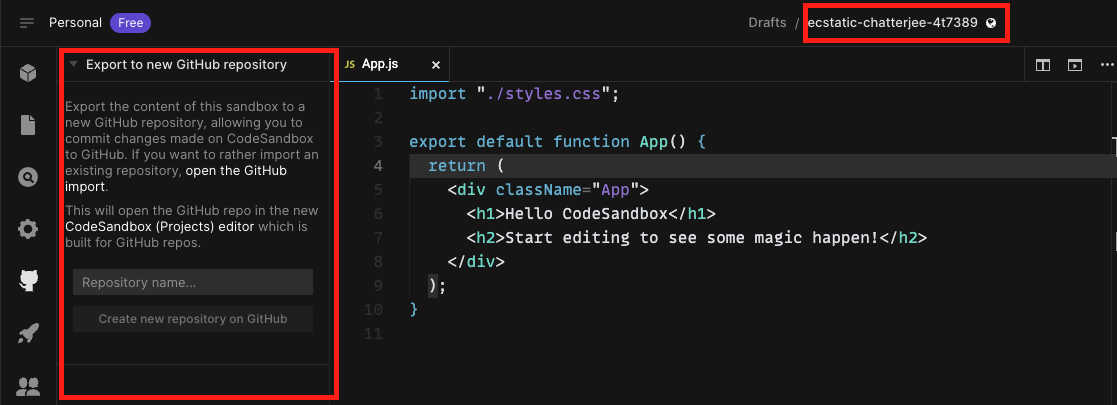The width and height of the screenshot is (1117, 405).
Task: Click the split editor layout icon
Action: [x=1043, y=65]
